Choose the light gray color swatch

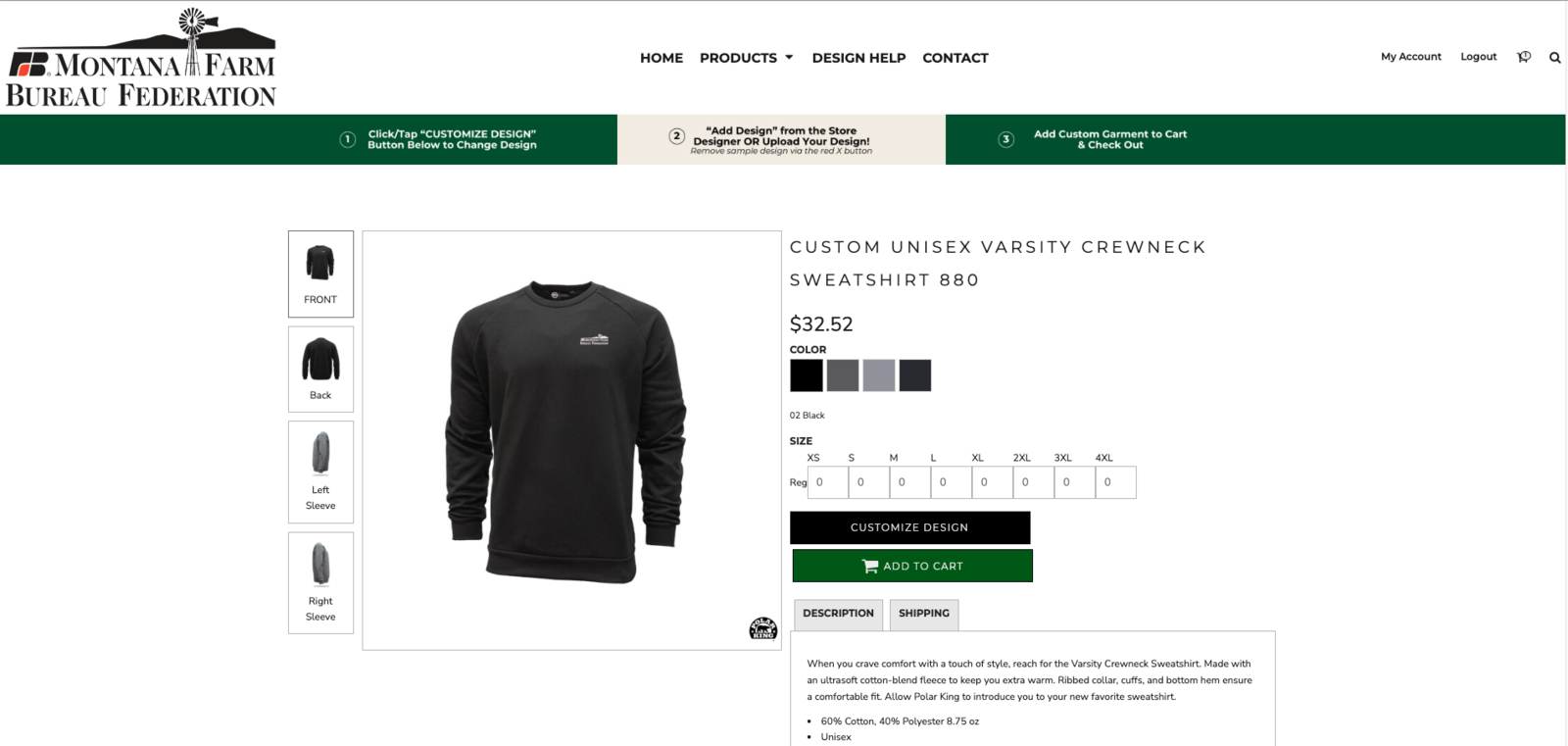[x=879, y=375]
